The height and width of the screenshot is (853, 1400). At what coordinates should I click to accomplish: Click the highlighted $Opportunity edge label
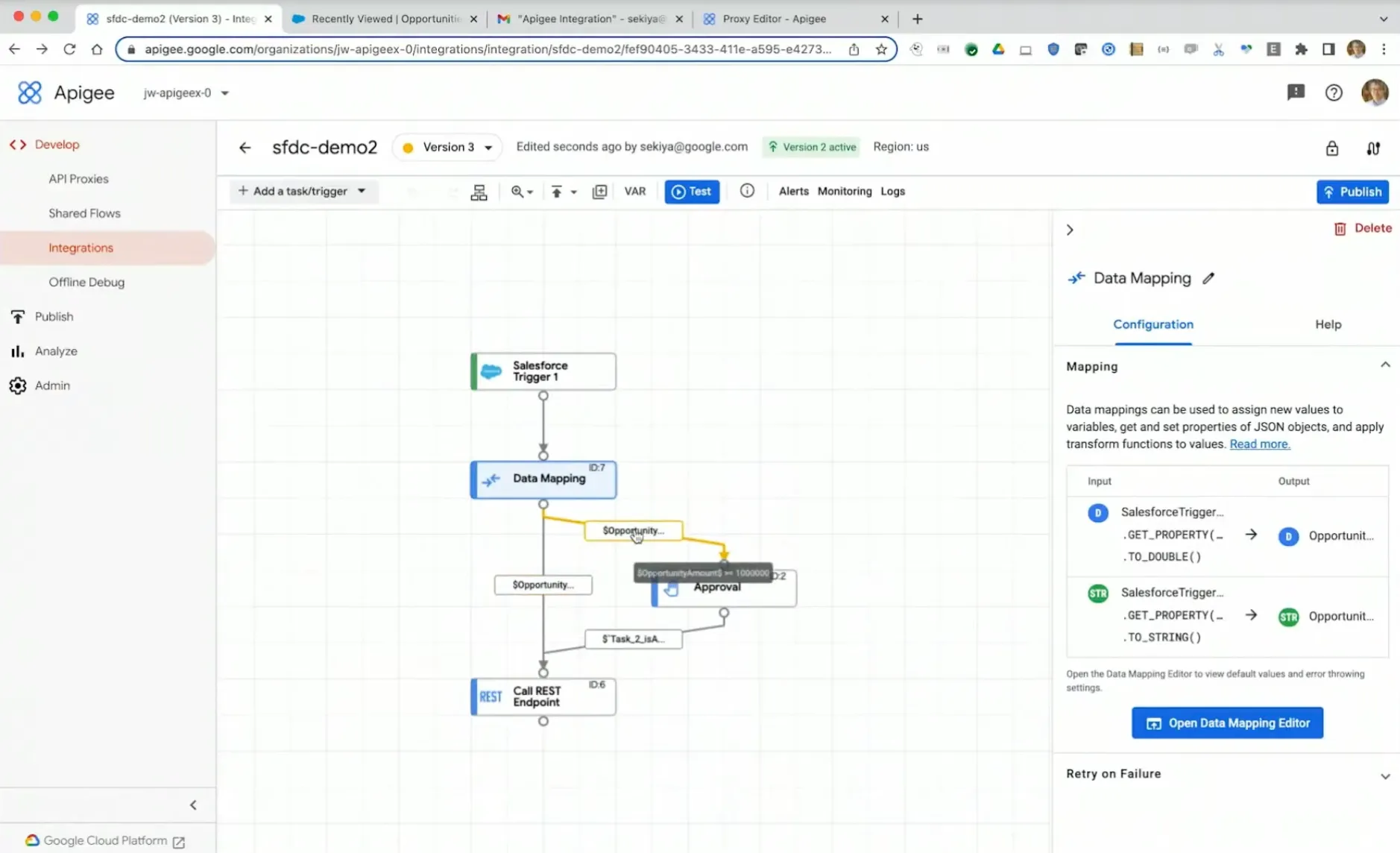(x=633, y=531)
